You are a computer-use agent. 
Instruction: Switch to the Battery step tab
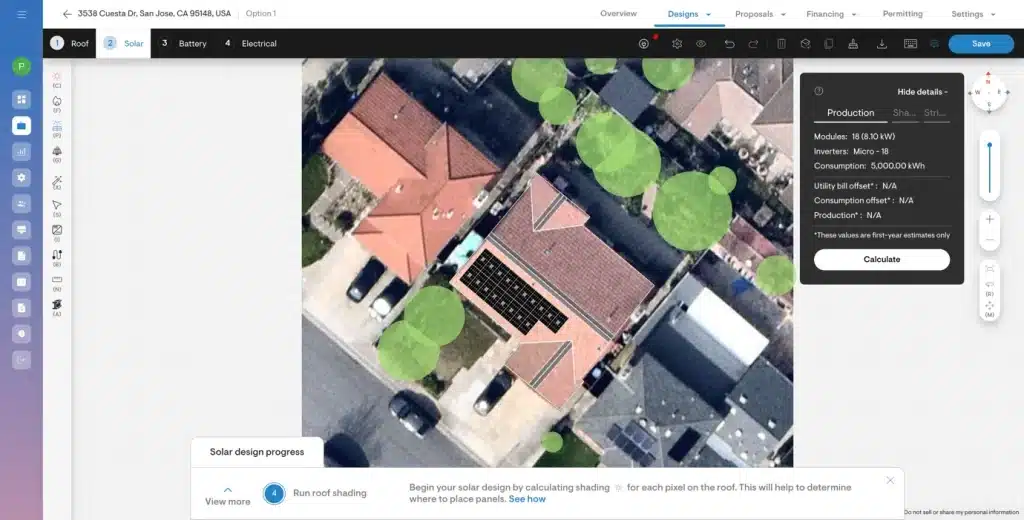tap(185, 44)
